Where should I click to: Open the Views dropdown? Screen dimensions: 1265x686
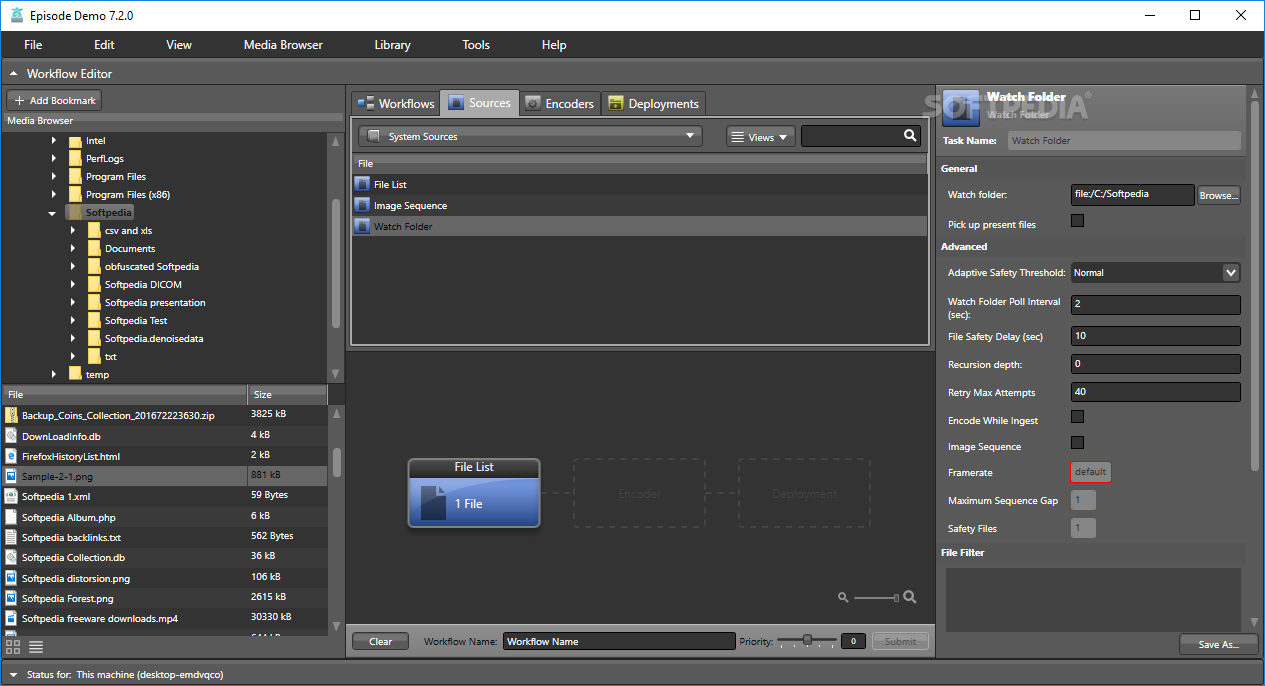[x=761, y=137]
